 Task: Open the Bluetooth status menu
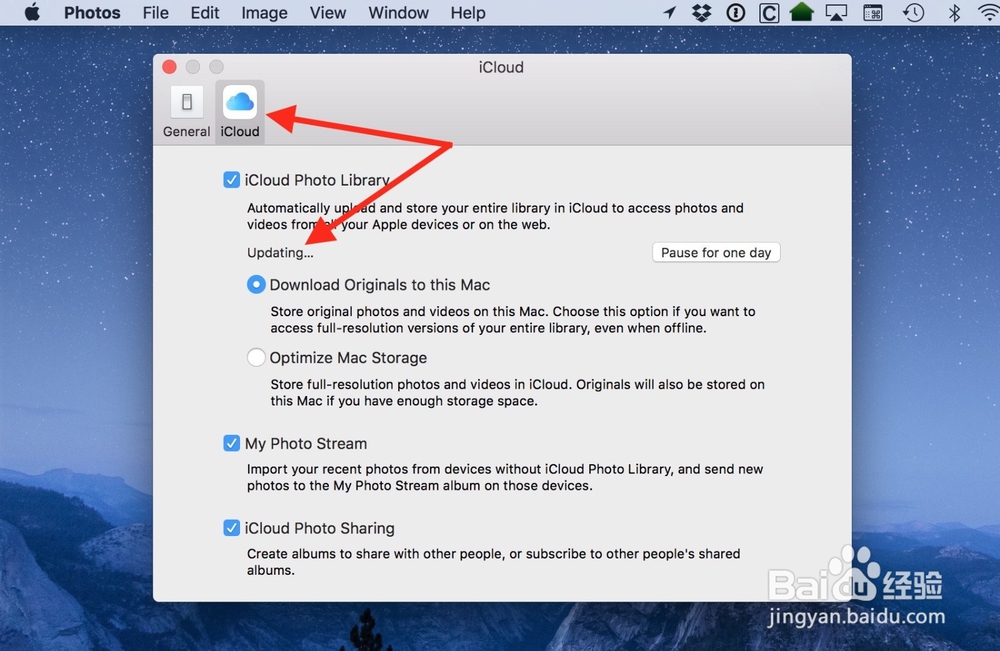coord(954,13)
